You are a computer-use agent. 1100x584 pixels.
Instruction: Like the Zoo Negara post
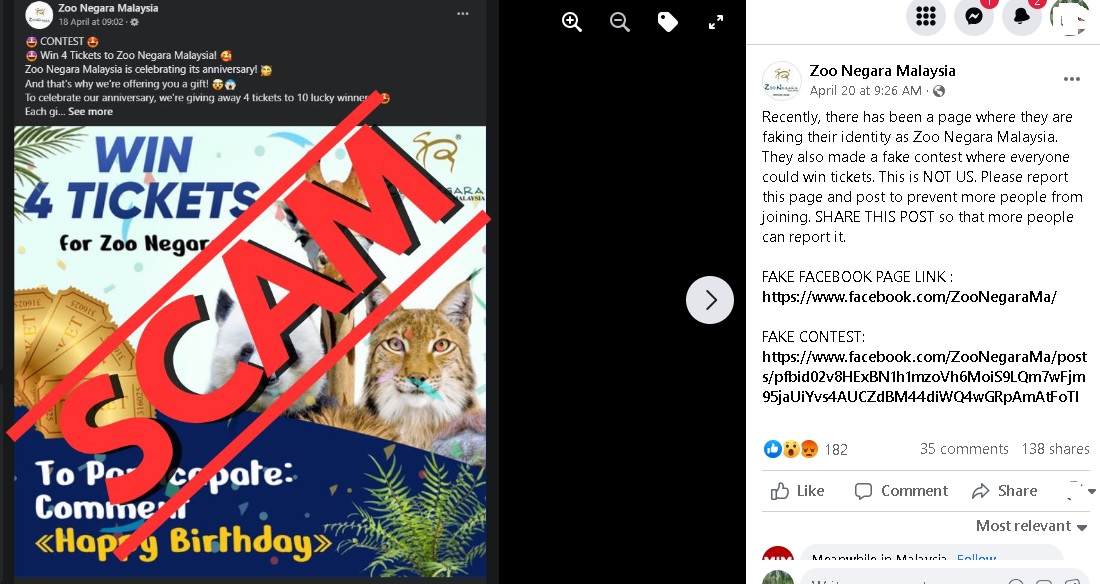(x=798, y=491)
